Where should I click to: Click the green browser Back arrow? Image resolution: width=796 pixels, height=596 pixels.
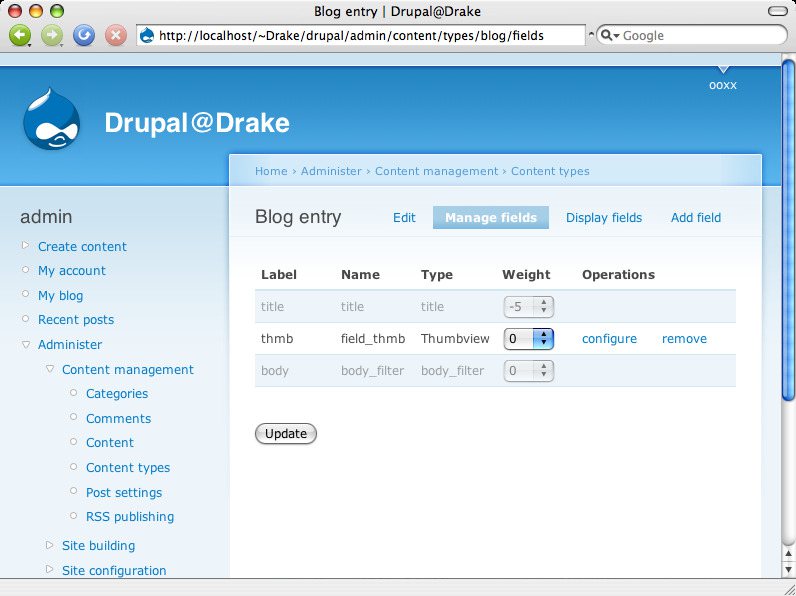coord(20,36)
